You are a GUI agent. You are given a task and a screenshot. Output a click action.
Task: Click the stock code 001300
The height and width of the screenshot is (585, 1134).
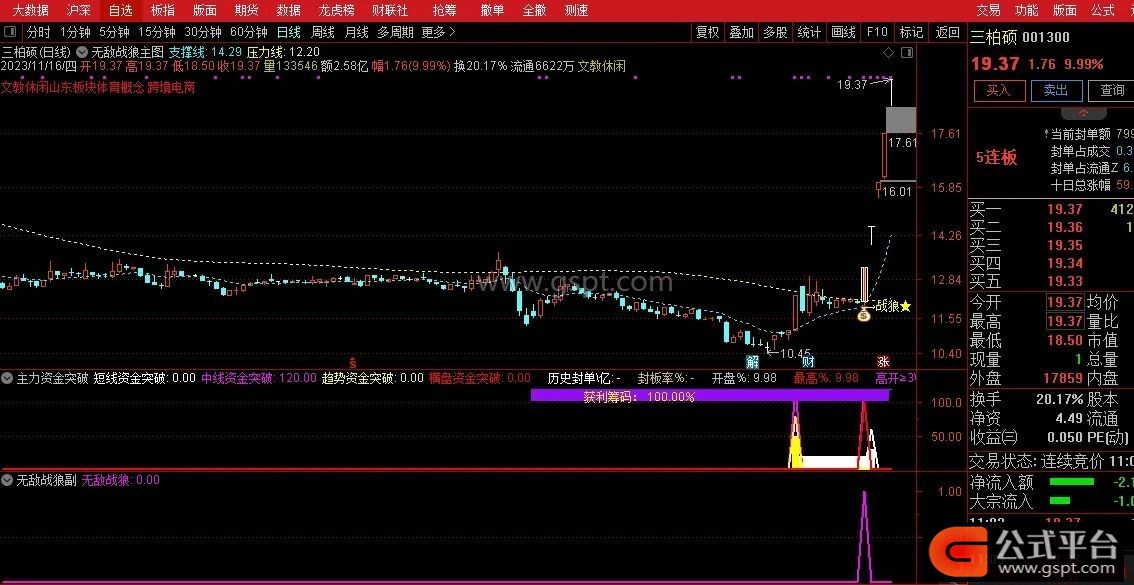click(x=1046, y=38)
